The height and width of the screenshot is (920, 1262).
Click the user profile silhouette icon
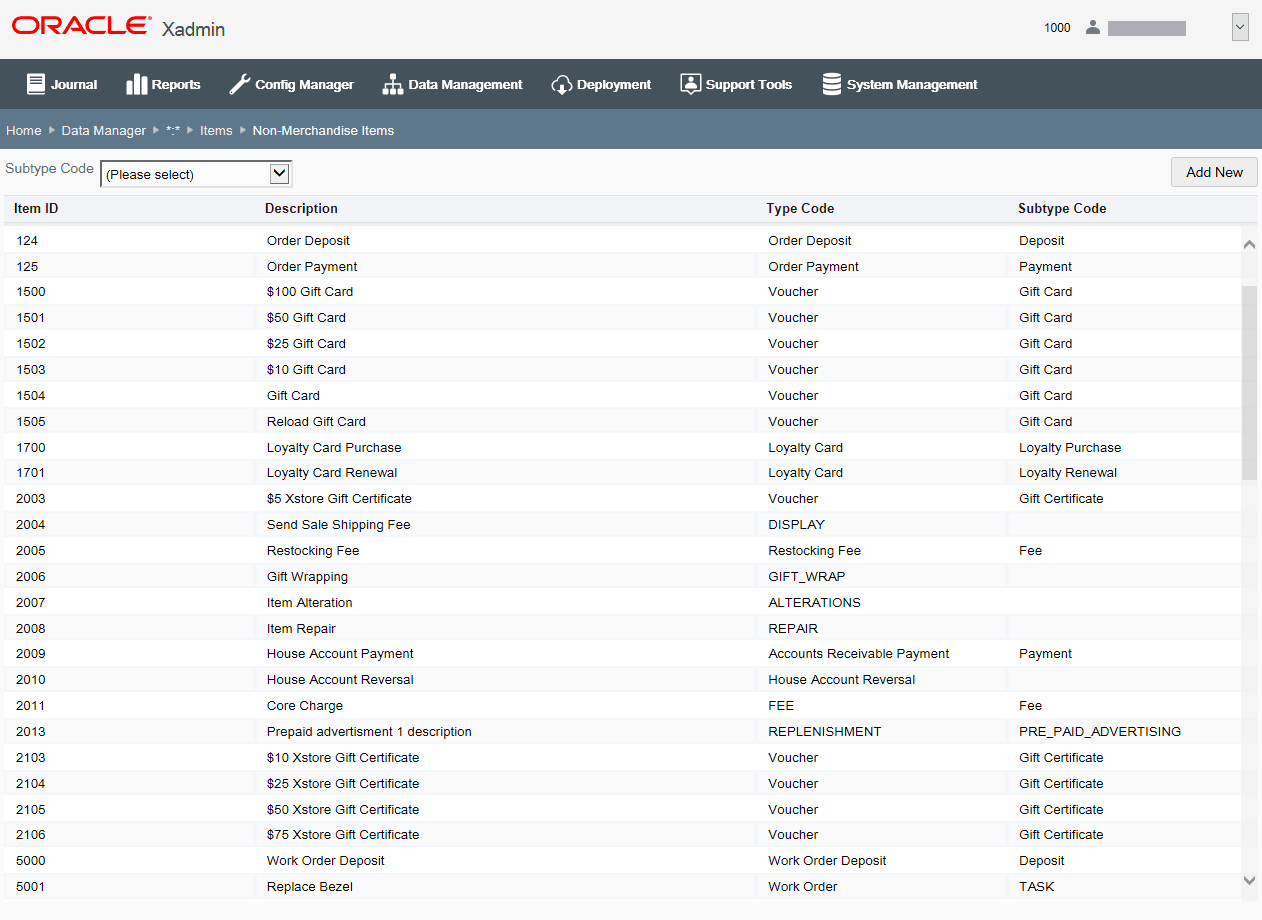pos(1093,28)
